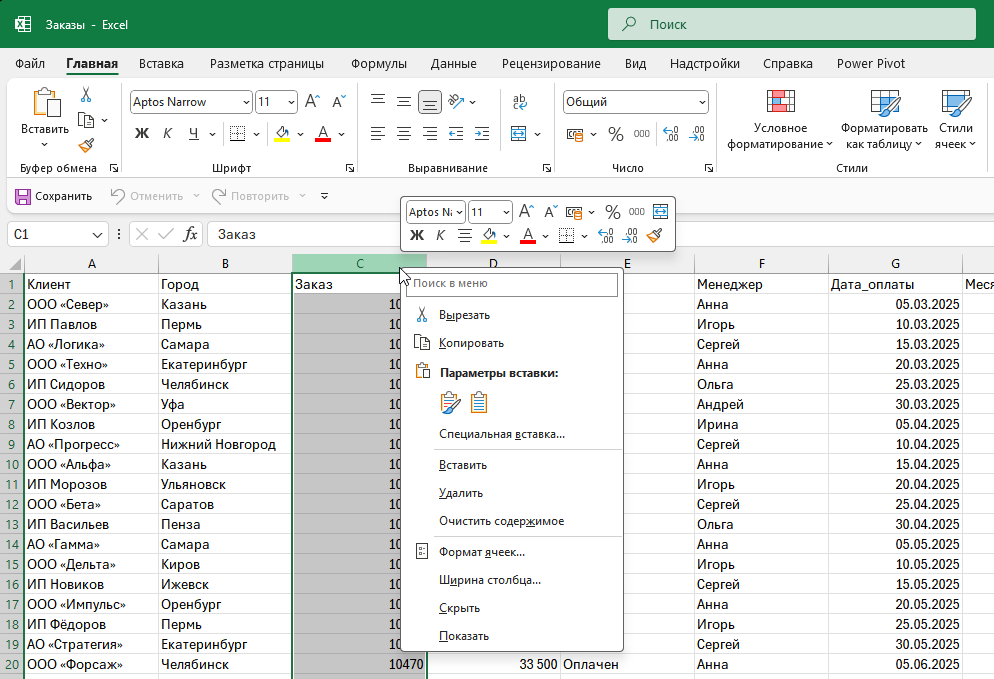Image resolution: width=994 pixels, height=679 pixels.
Task: Click the Format Painter brush in ribbon clipboard
Action: pos(86,145)
